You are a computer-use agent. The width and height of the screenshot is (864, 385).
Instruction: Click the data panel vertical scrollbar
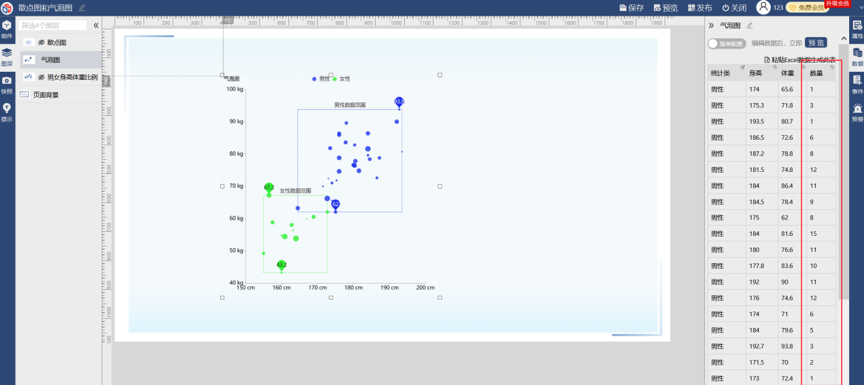[844, 171]
